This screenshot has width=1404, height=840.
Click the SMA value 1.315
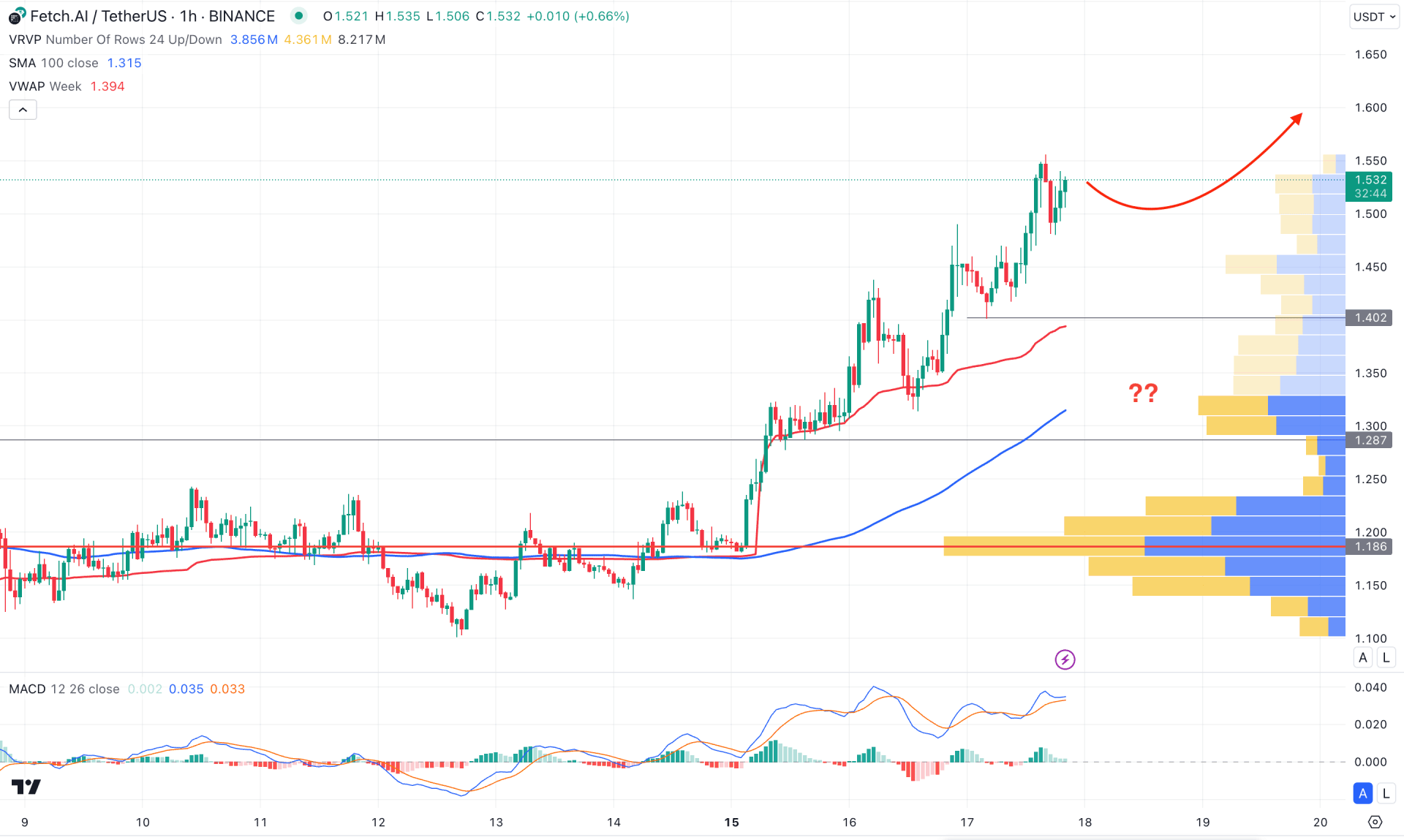click(x=124, y=63)
